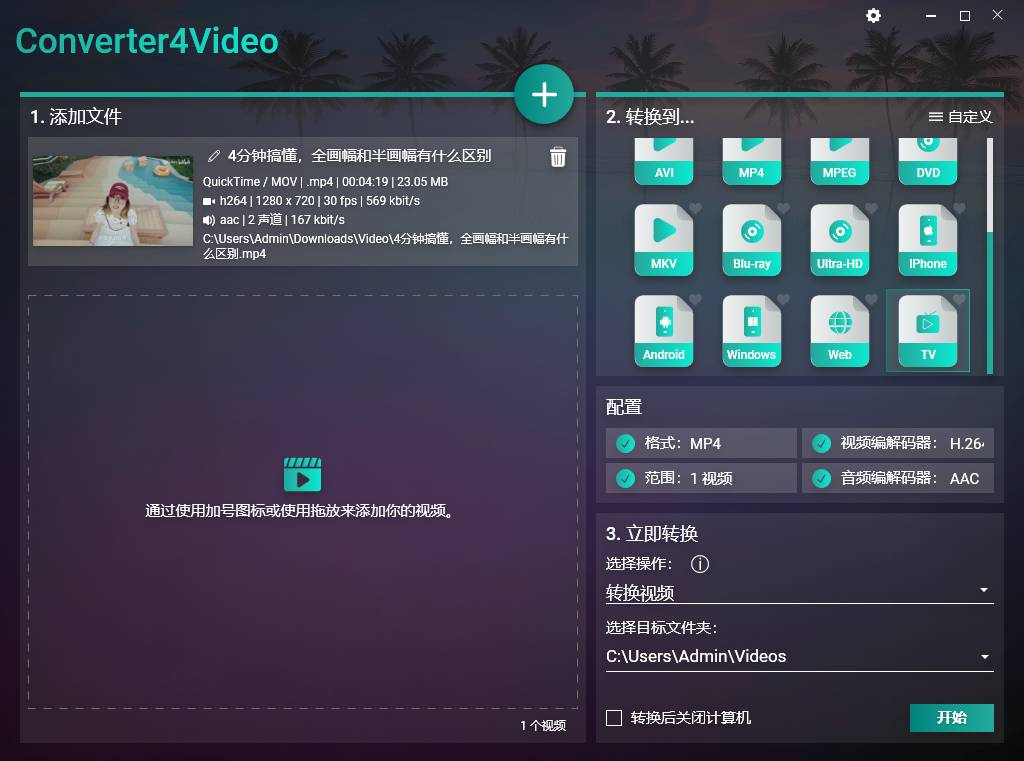Select the AVI output format
This screenshot has height=761, width=1024.
663,162
